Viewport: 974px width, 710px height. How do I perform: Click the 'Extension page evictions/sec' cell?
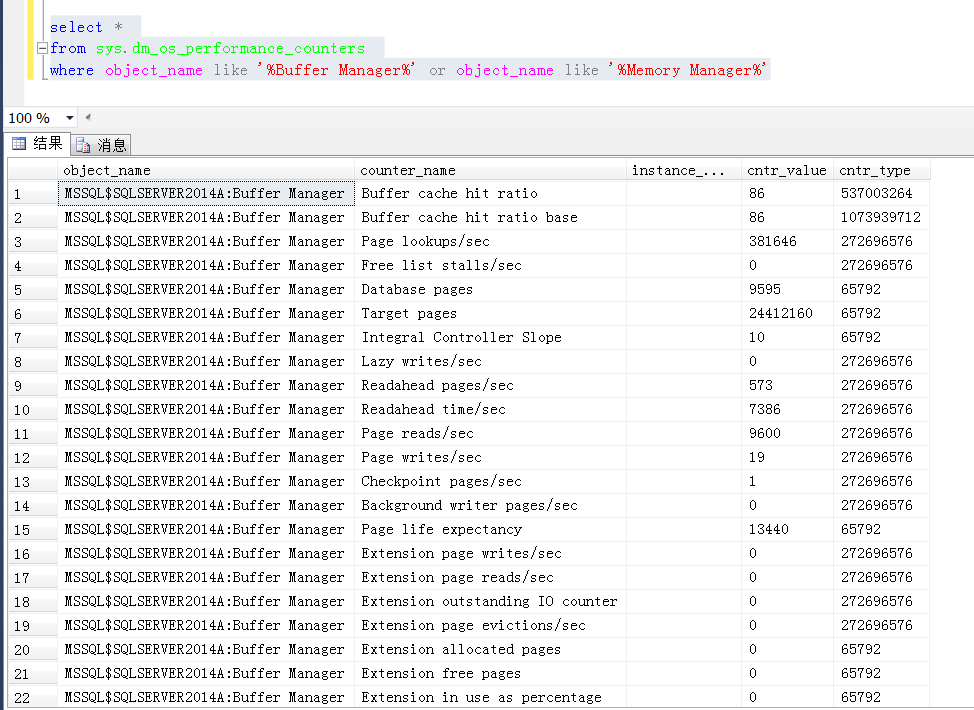pos(491,626)
